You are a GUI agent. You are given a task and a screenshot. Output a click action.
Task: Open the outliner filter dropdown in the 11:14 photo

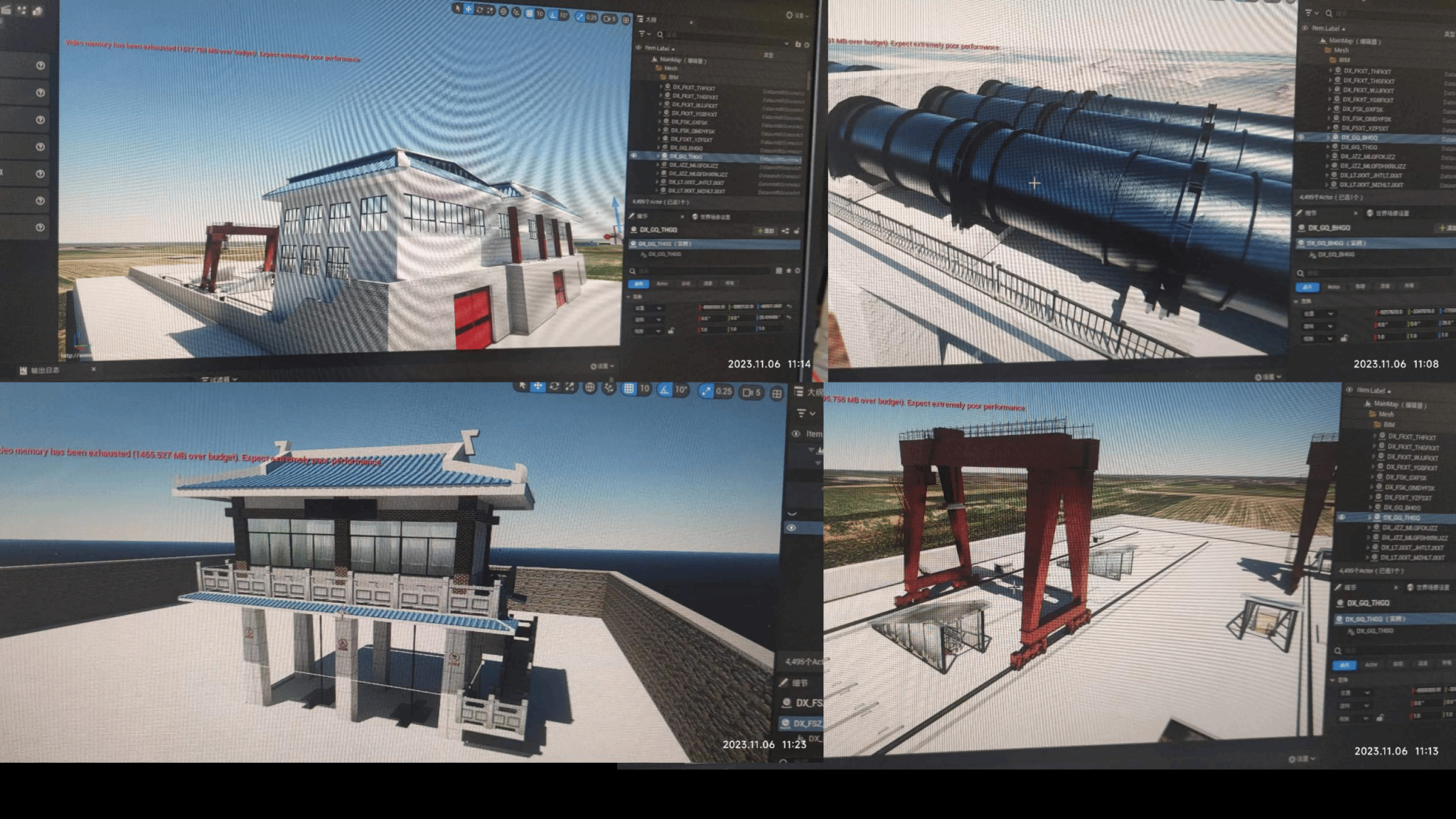click(644, 34)
